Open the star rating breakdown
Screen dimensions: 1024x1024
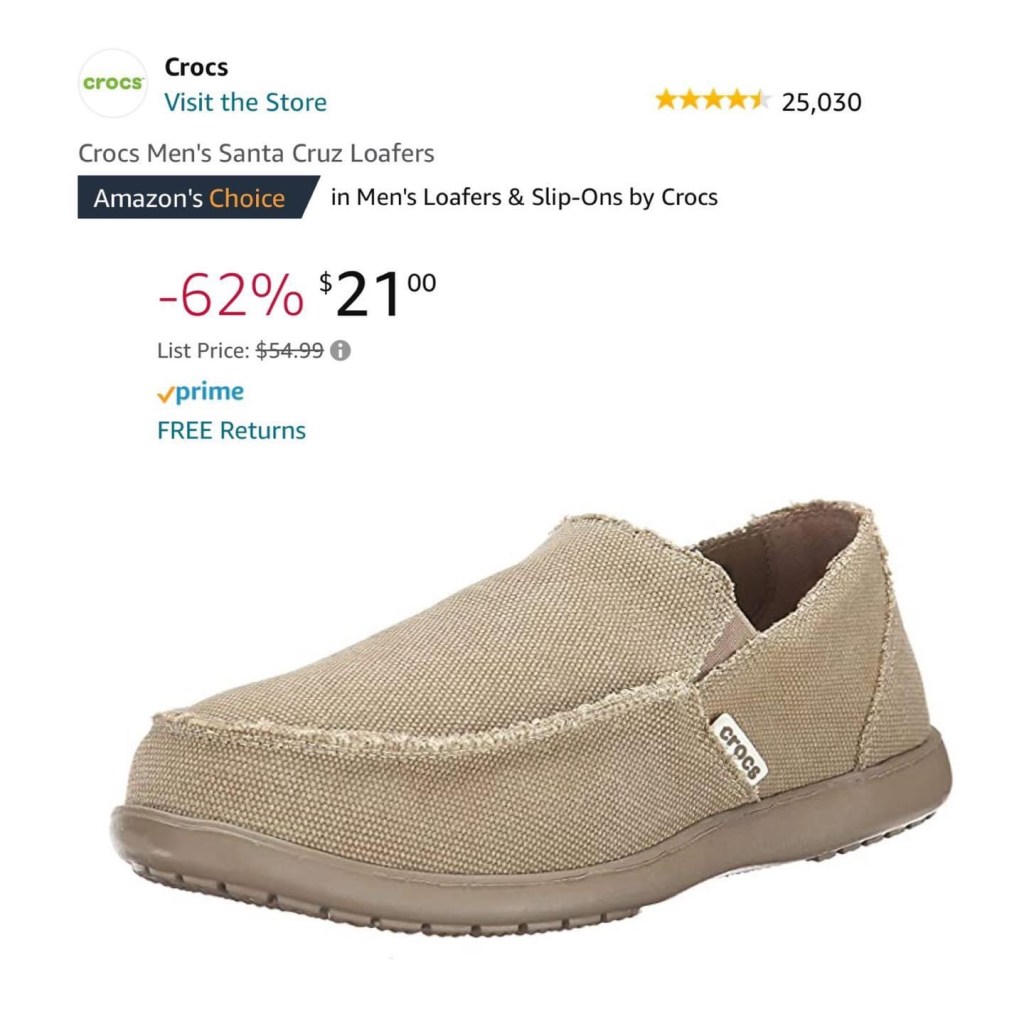pyautogui.click(x=712, y=100)
